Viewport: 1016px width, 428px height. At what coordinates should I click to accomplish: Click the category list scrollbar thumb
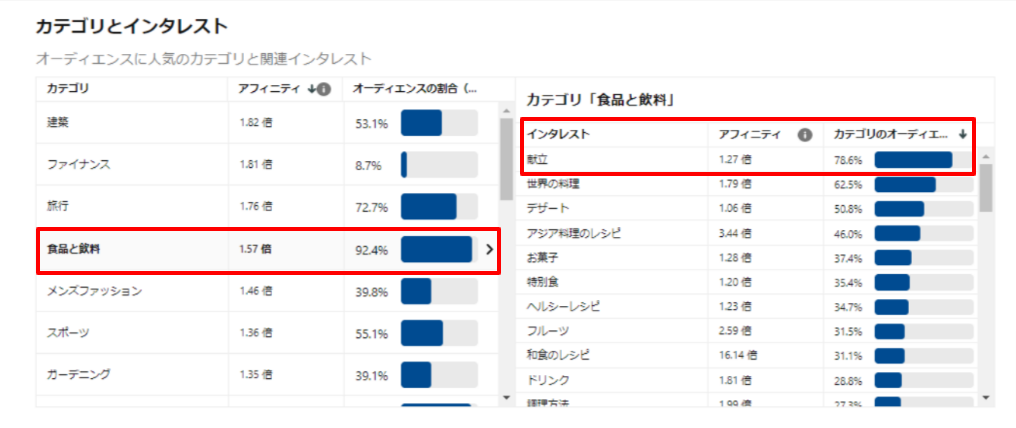507,151
